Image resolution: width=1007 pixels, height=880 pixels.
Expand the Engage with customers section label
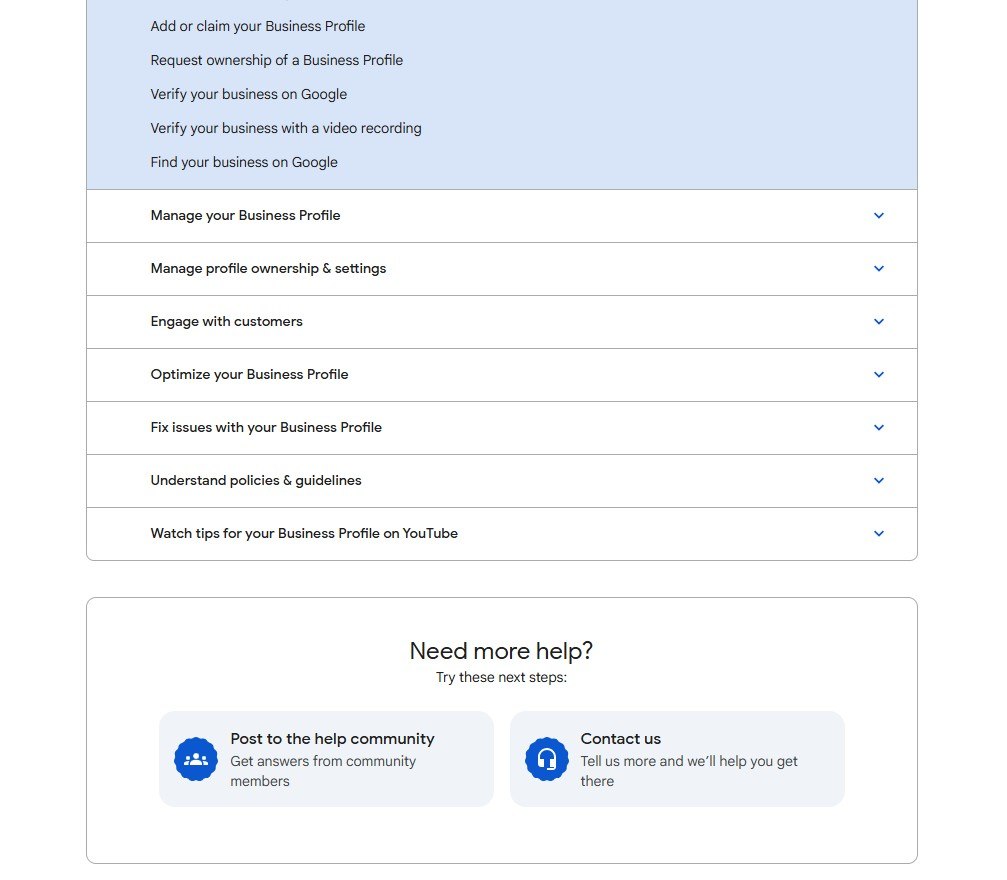click(227, 322)
